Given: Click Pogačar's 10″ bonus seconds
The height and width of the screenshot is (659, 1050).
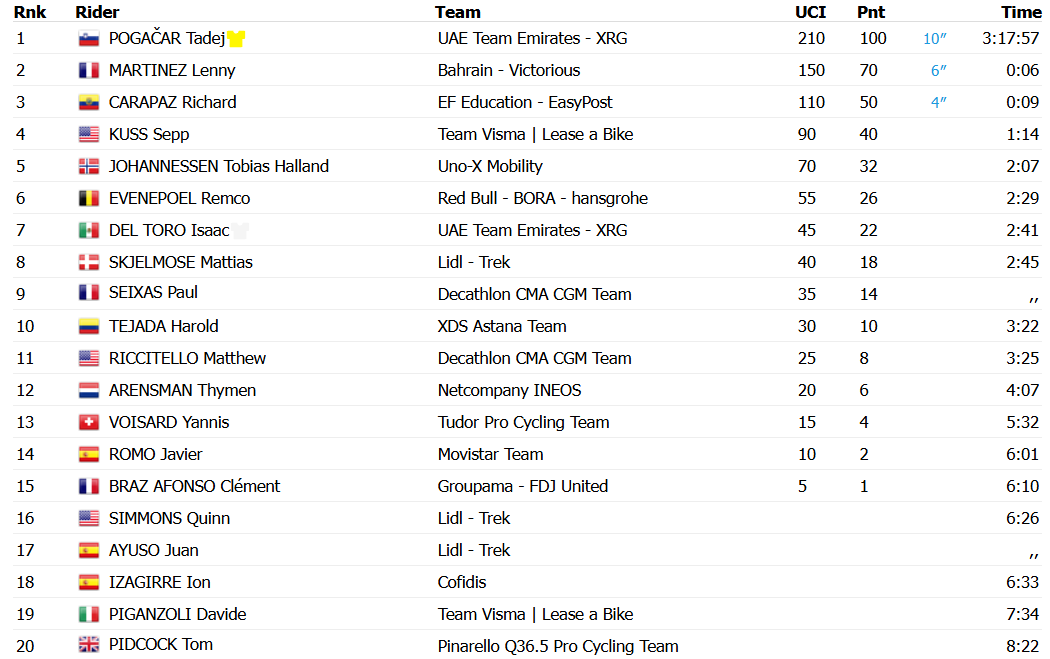Looking at the screenshot, I should coord(935,39).
